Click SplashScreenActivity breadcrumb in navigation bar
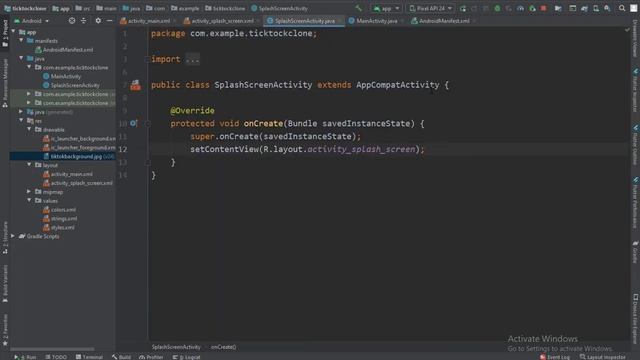 [279, 8]
